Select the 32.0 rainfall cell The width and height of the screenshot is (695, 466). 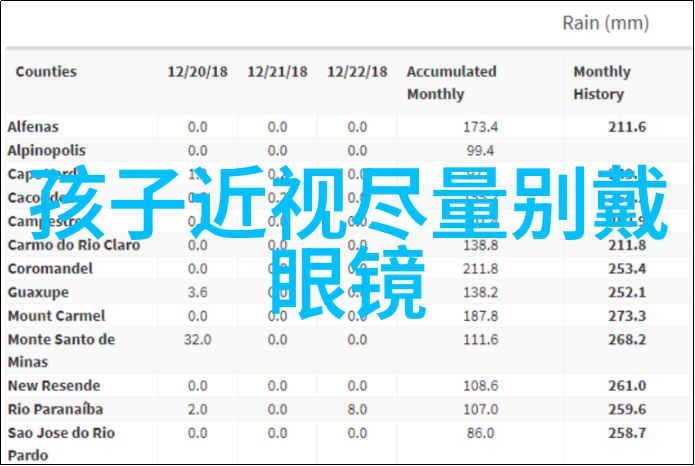[197, 339]
